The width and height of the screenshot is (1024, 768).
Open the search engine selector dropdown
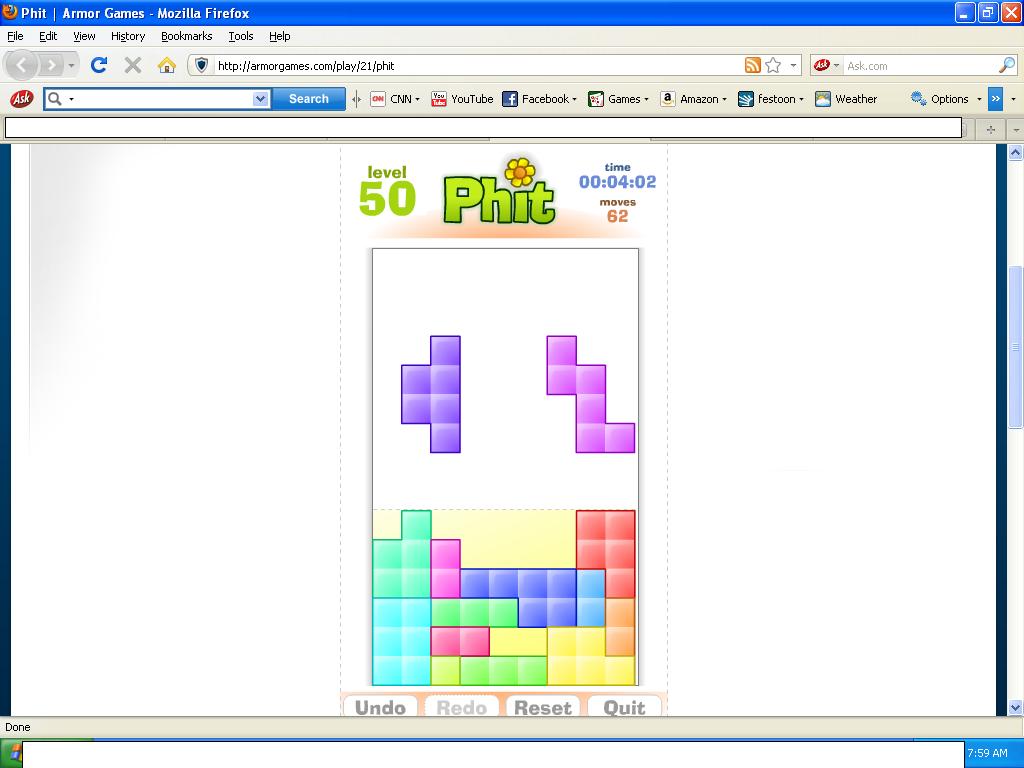836,65
